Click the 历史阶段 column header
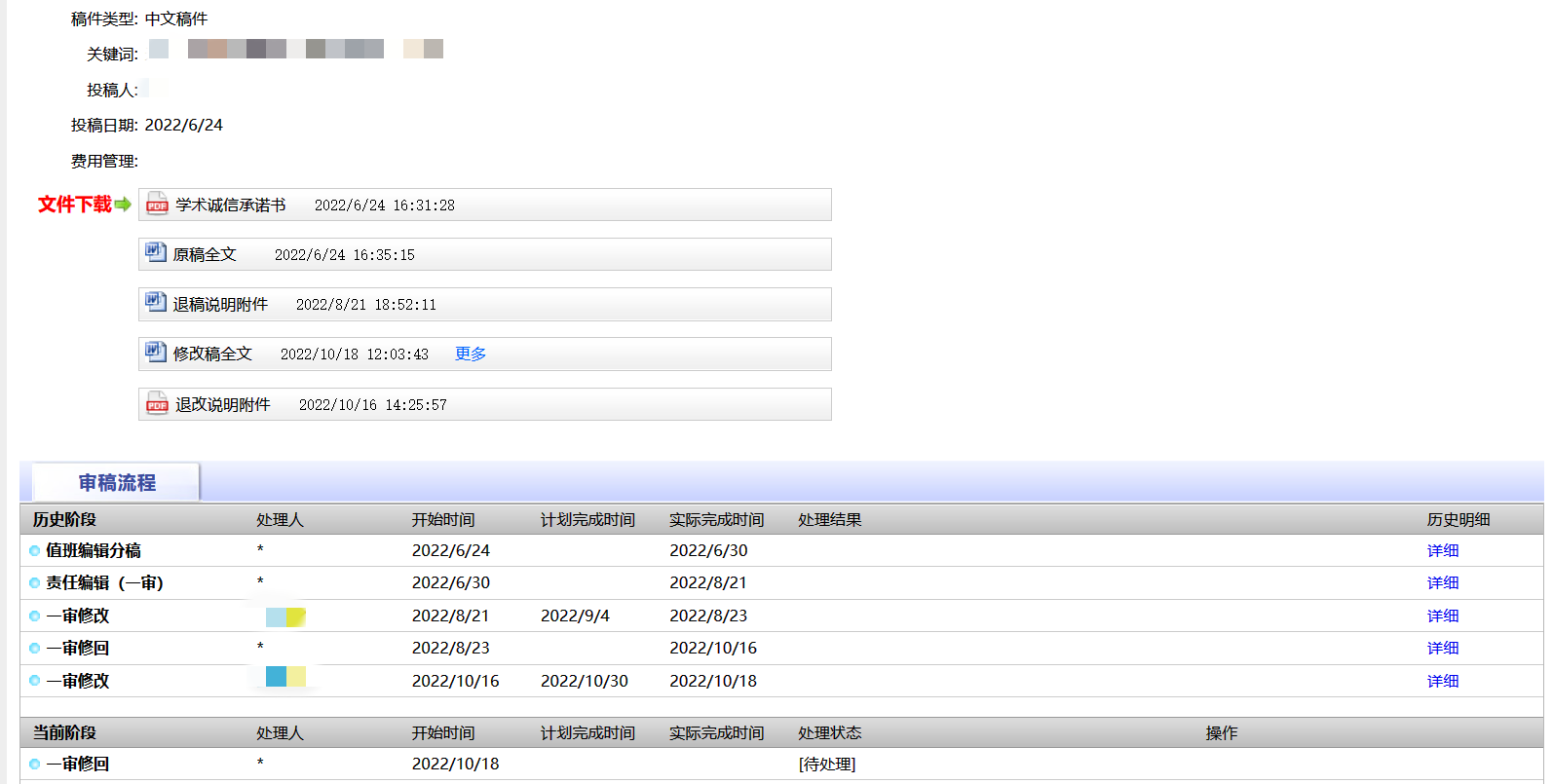 pos(64,520)
